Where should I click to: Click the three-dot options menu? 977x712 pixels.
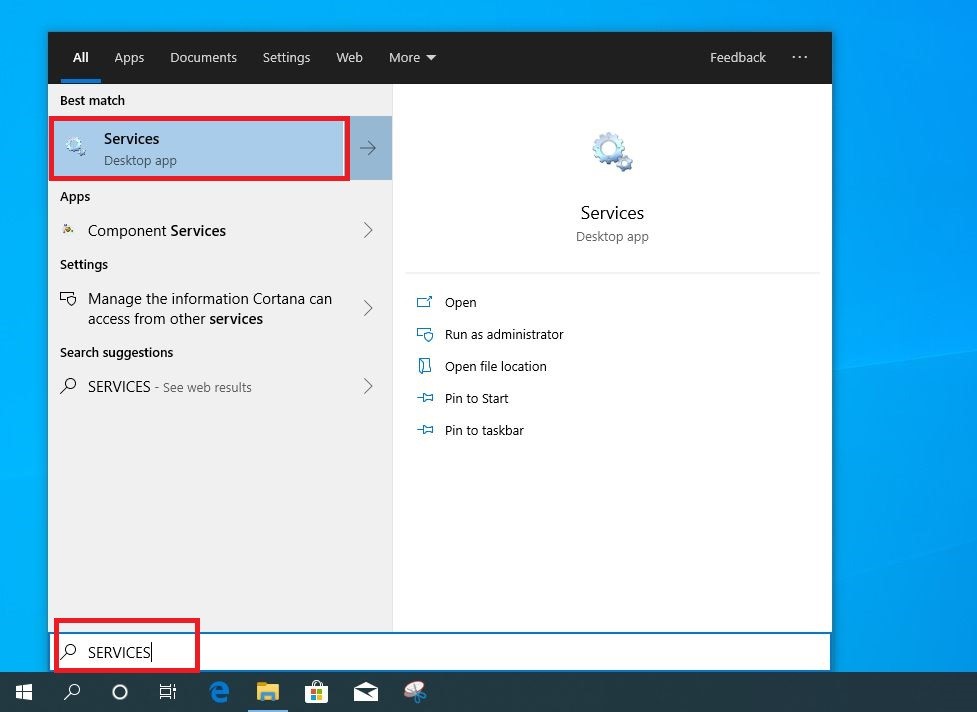[799, 57]
